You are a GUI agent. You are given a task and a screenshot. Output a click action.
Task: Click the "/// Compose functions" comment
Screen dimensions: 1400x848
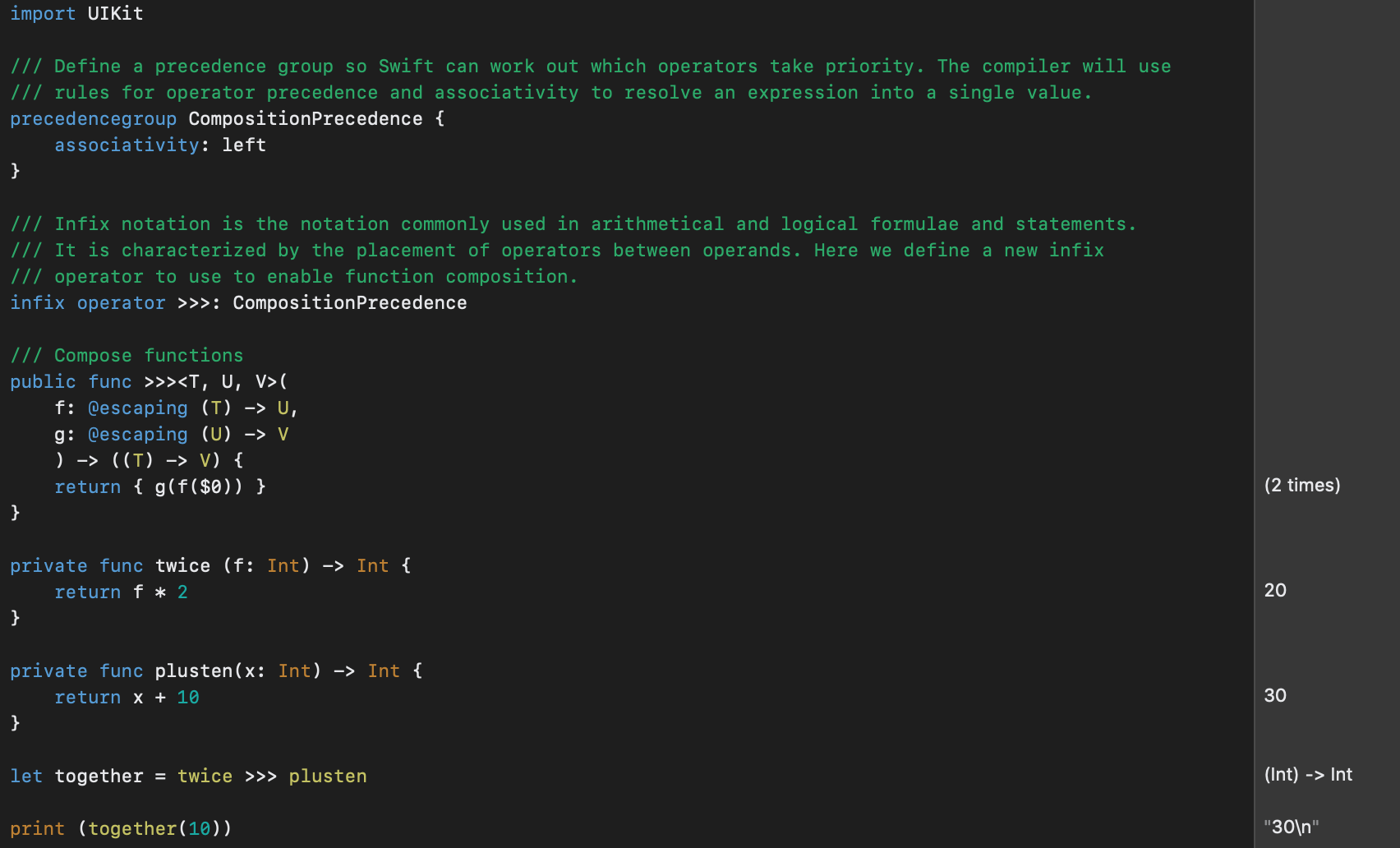coord(127,356)
